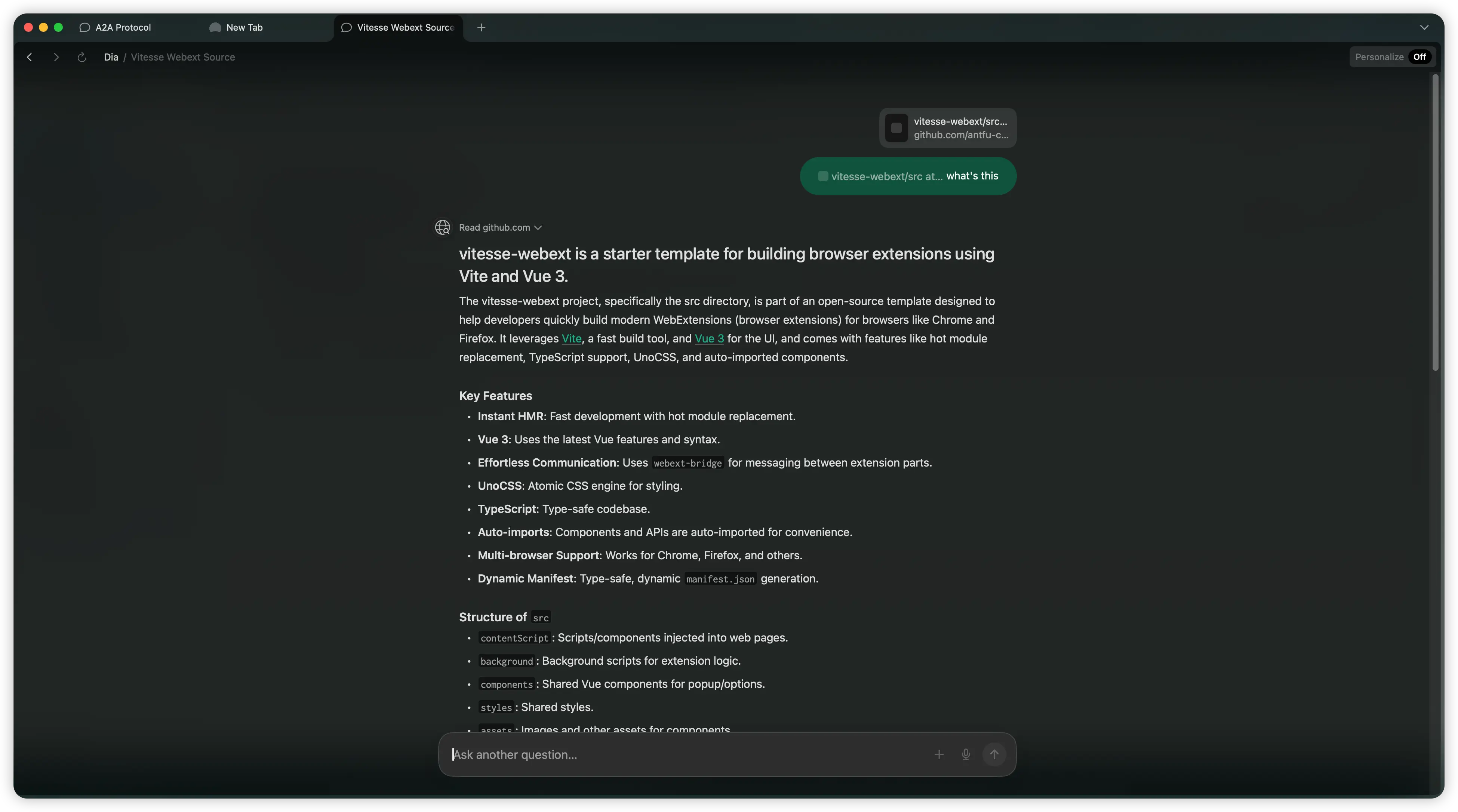Toggle the Personalize Off switch
The image size is (1458, 812).
coord(1419,57)
